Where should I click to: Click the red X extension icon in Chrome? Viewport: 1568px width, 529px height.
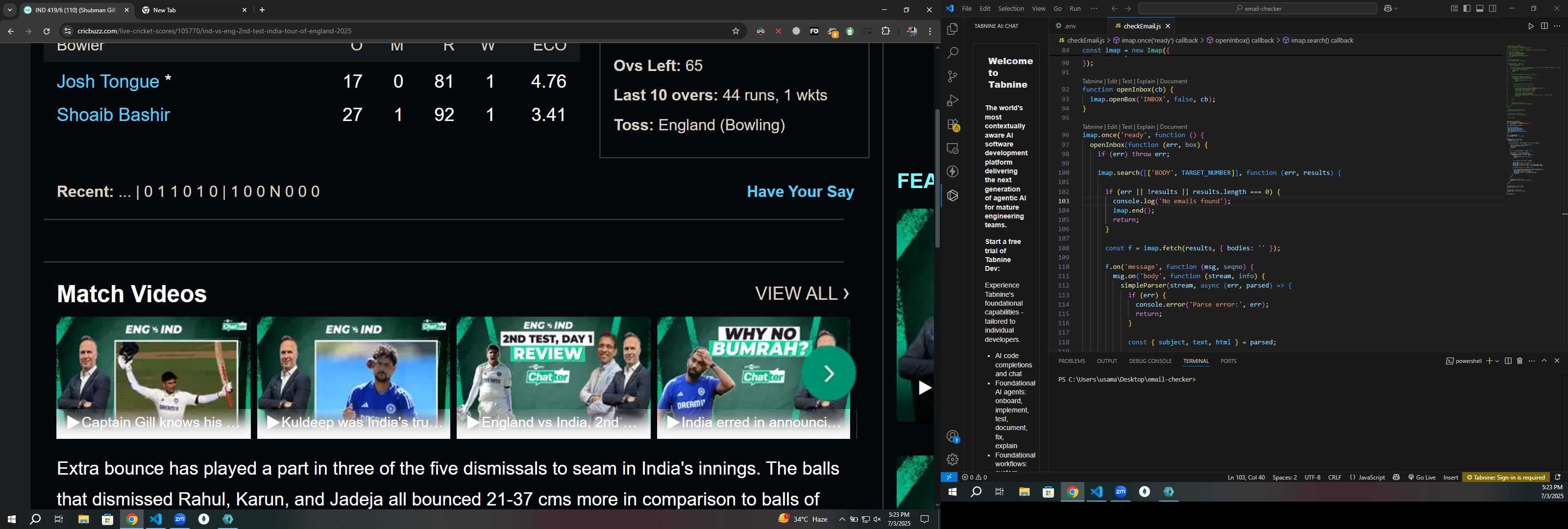pos(778,31)
